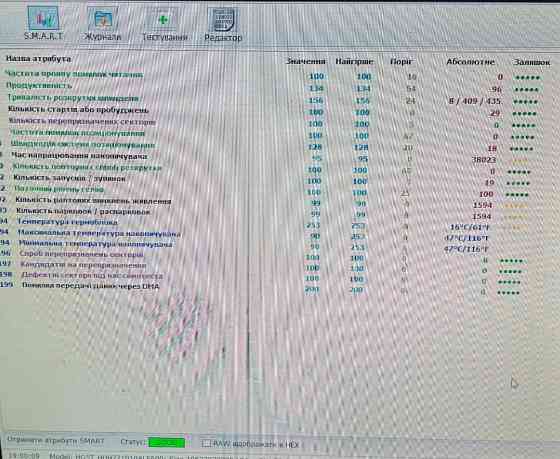Open the Журнали logs icon
Viewport: 560px width, 459px height.
pyautogui.click(x=102, y=24)
